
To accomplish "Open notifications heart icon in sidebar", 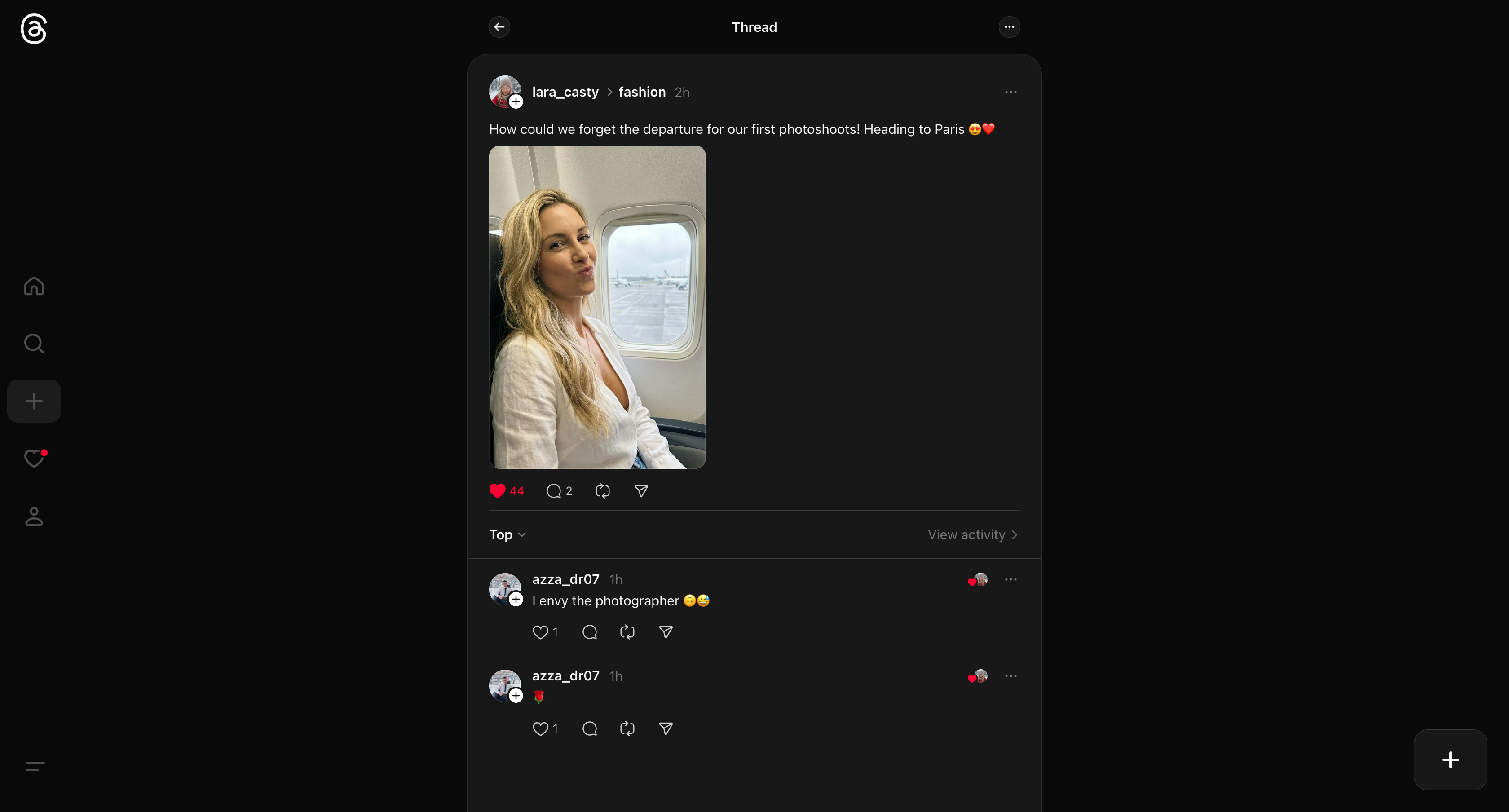I will click(x=34, y=458).
